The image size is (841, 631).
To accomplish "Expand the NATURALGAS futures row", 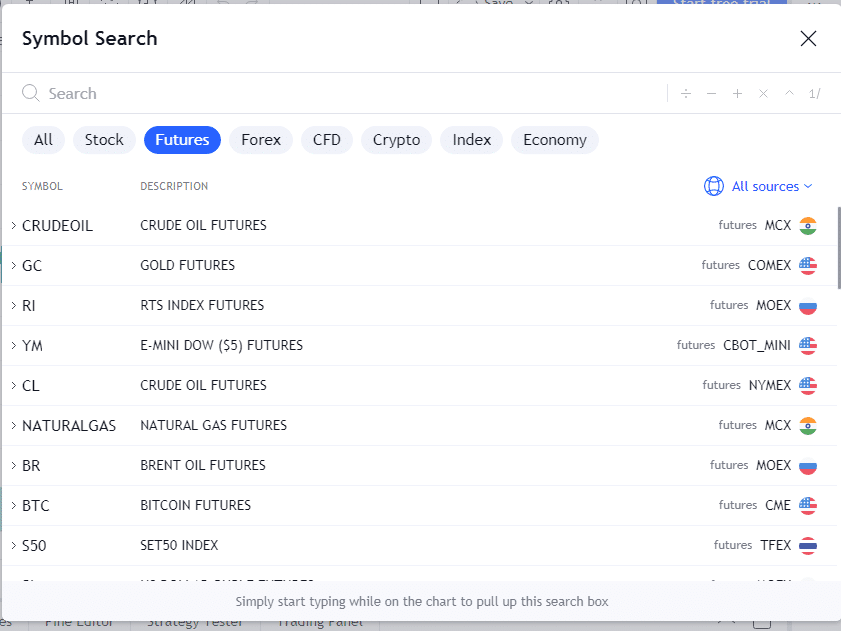I will point(13,425).
